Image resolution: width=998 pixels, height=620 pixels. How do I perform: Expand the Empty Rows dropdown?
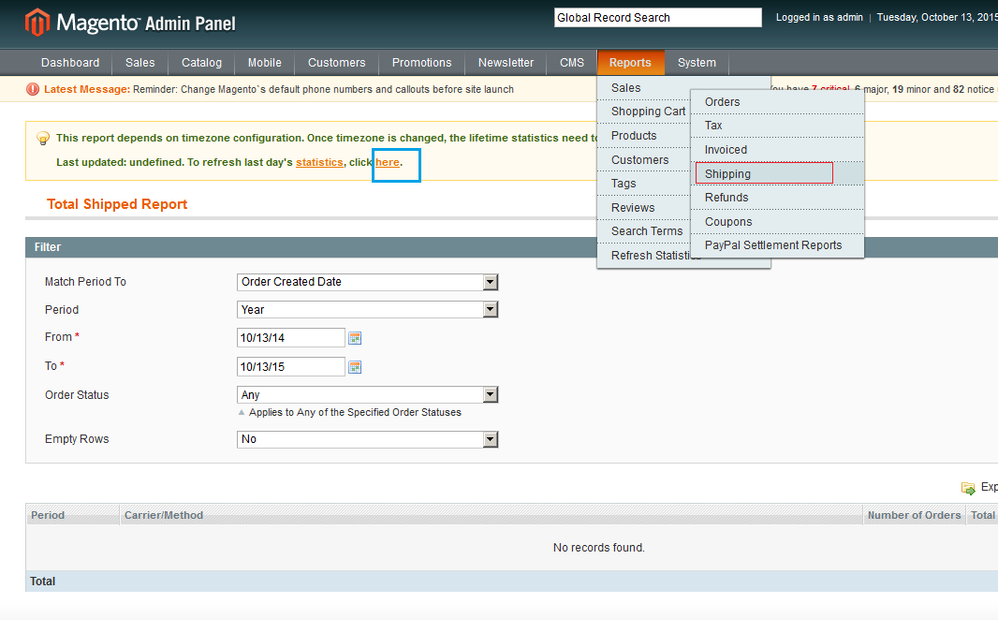(490, 439)
